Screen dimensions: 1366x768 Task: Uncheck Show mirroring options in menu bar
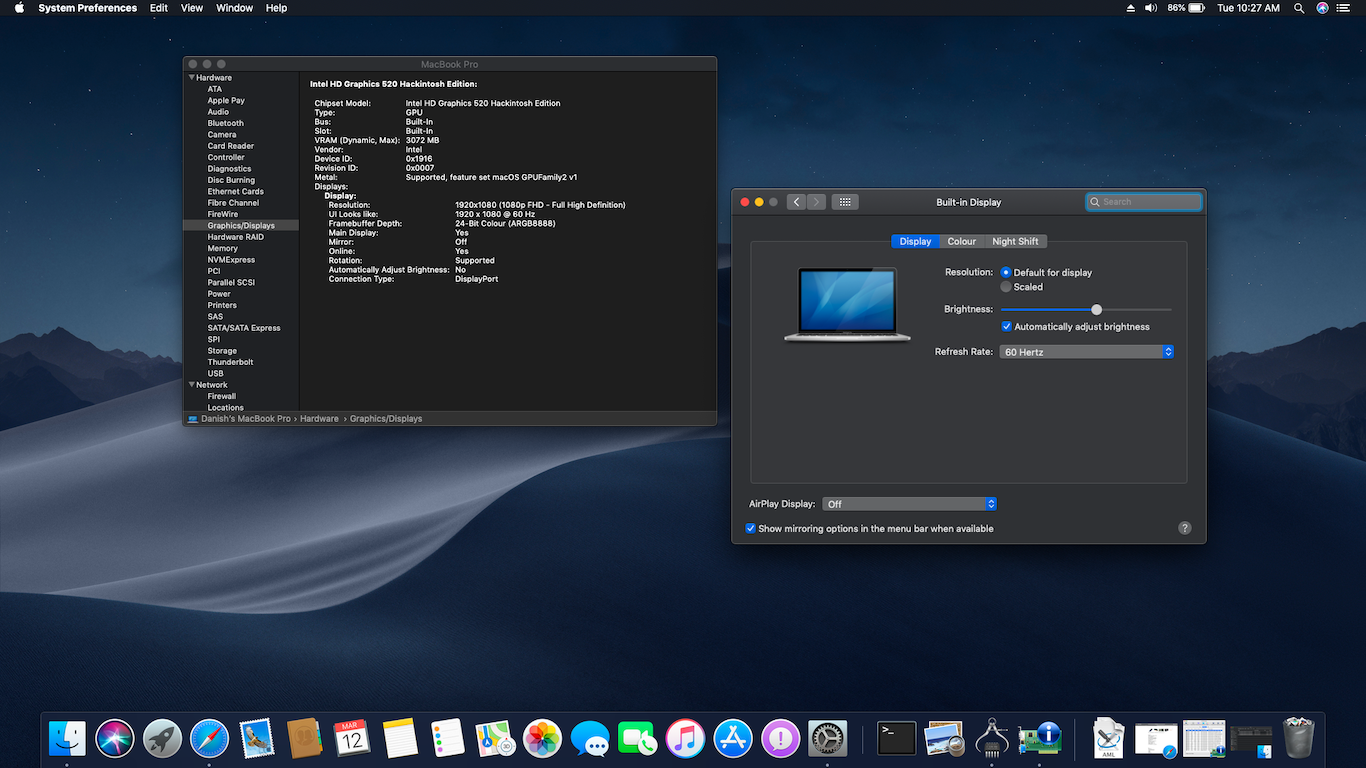pos(751,528)
